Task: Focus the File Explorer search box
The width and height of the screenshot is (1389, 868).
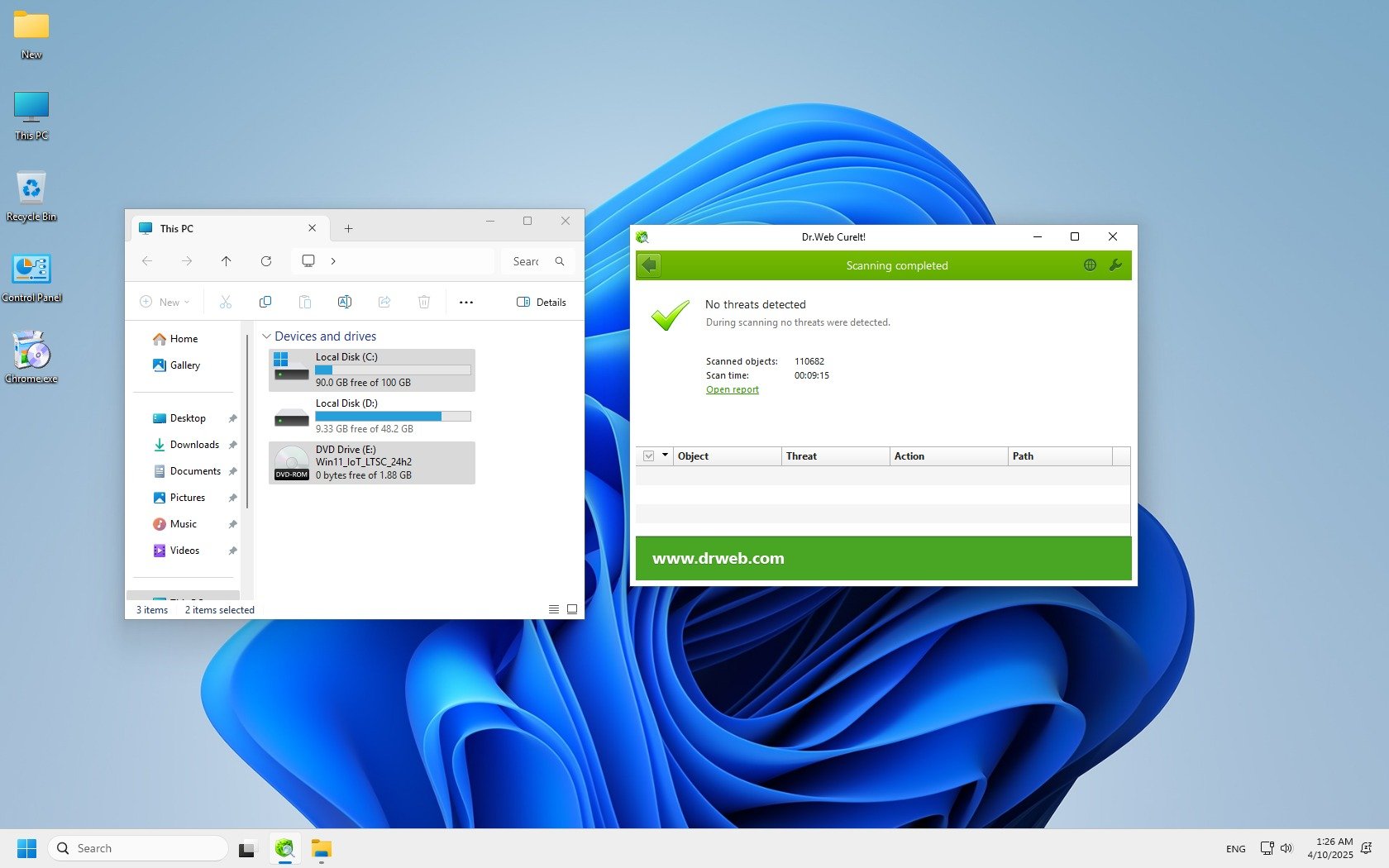Action: click(537, 261)
